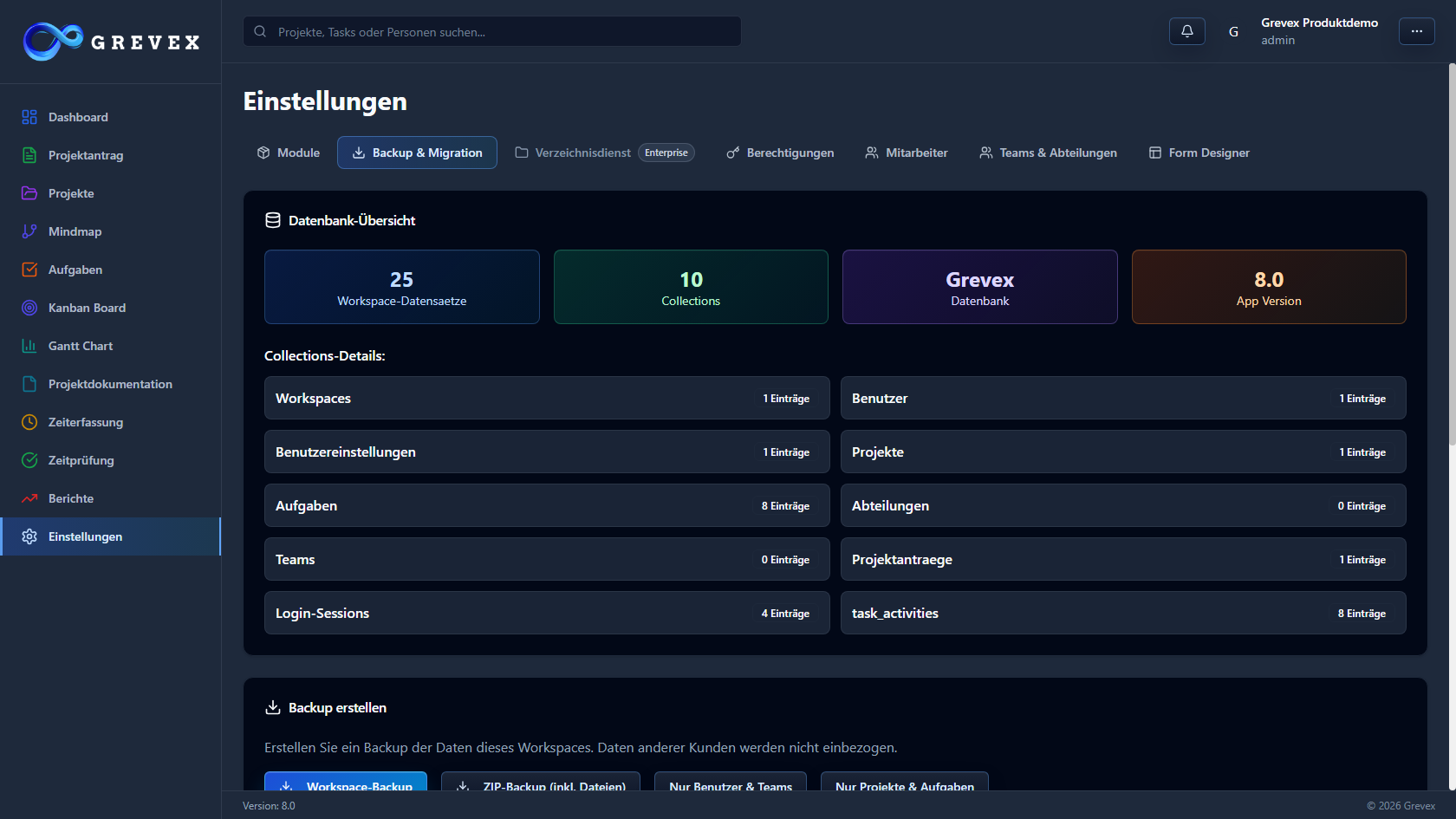Click the Grevex Datenbank card
This screenshot has height=819, width=1456.
coord(980,287)
